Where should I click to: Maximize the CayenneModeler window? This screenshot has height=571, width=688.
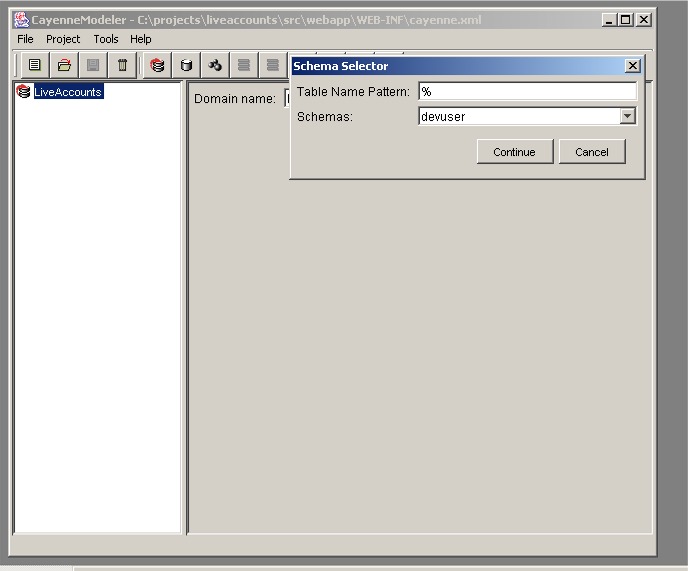coord(626,20)
